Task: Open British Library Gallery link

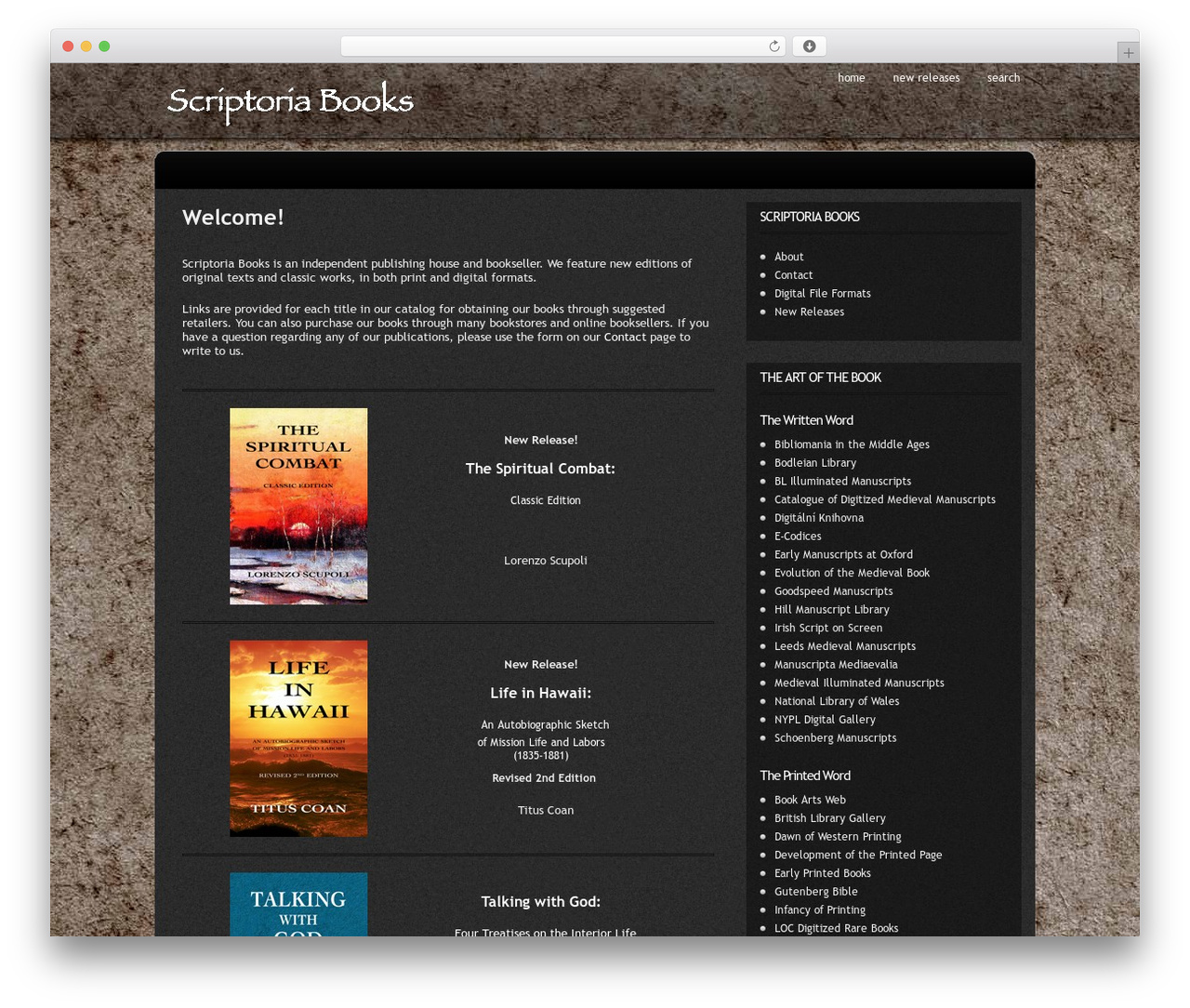Action: 830,818
